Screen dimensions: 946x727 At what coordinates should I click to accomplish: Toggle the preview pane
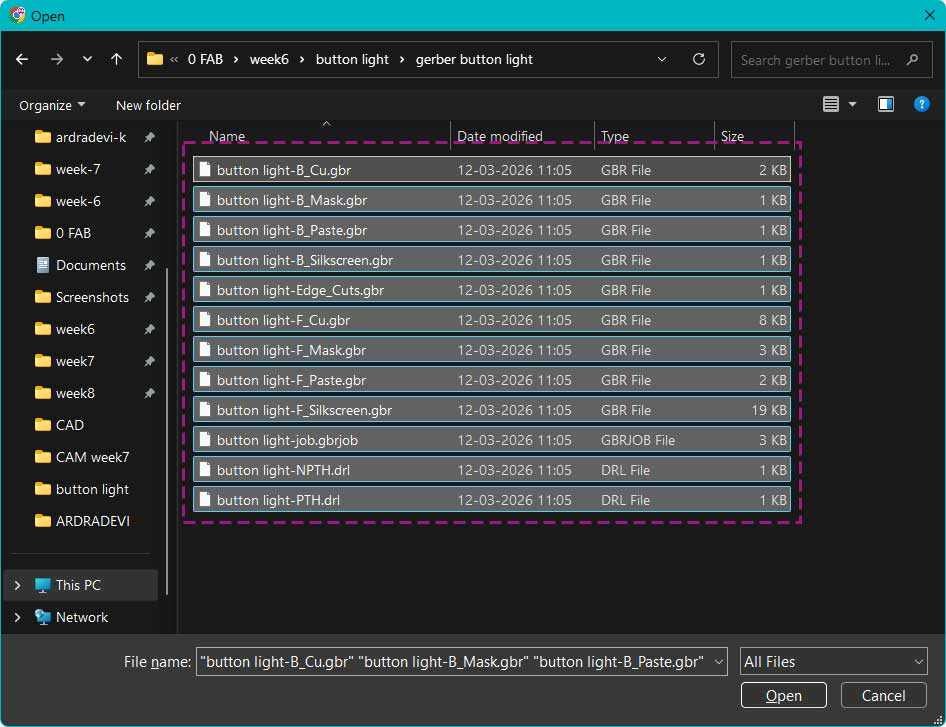tap(885, 103)
